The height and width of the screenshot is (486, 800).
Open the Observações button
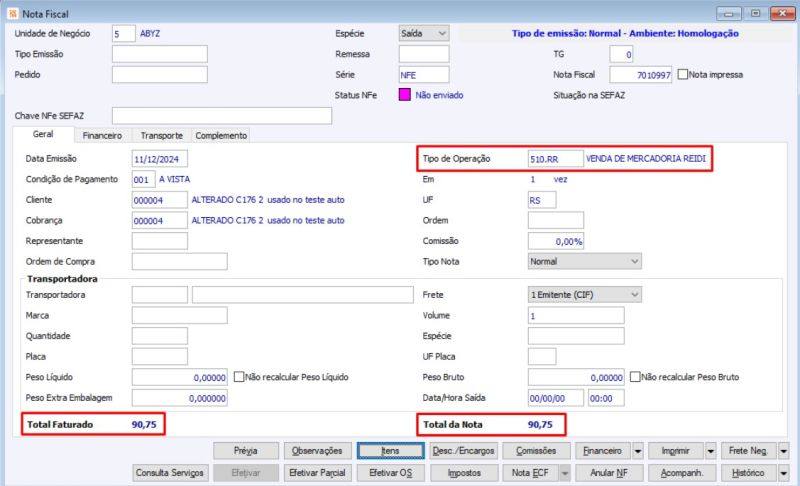click(317, 451)
